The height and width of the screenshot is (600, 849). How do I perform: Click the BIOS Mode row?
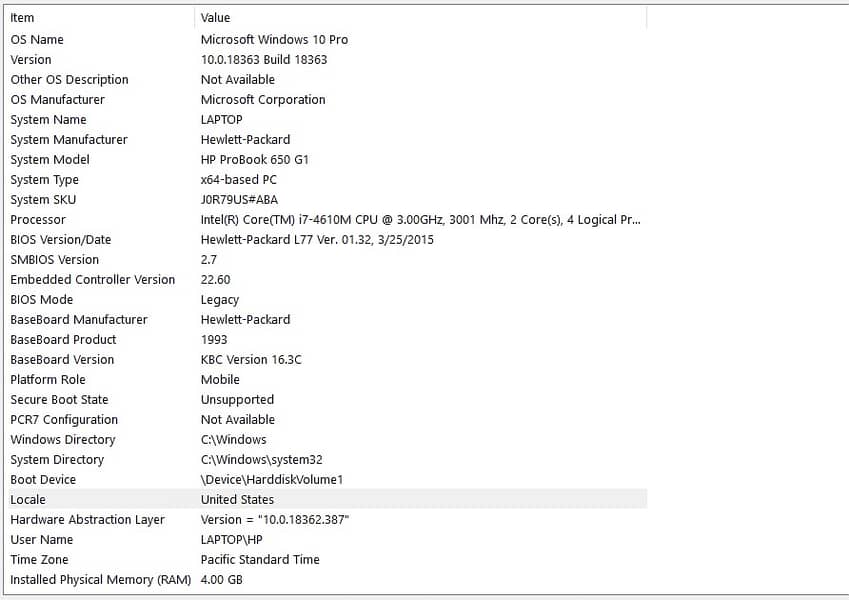coord(42,300)
